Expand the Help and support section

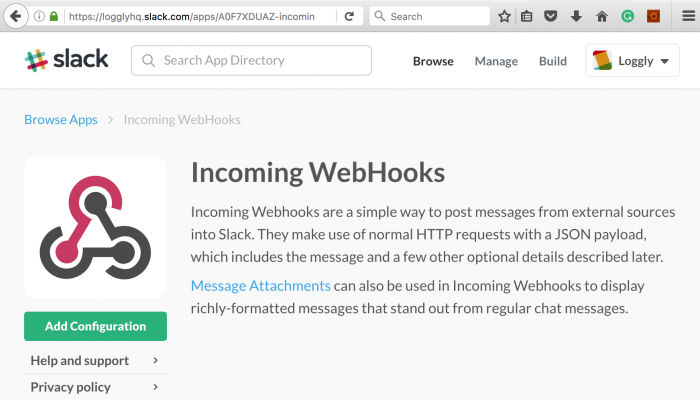pyautogui.click(x=95, y=360)
